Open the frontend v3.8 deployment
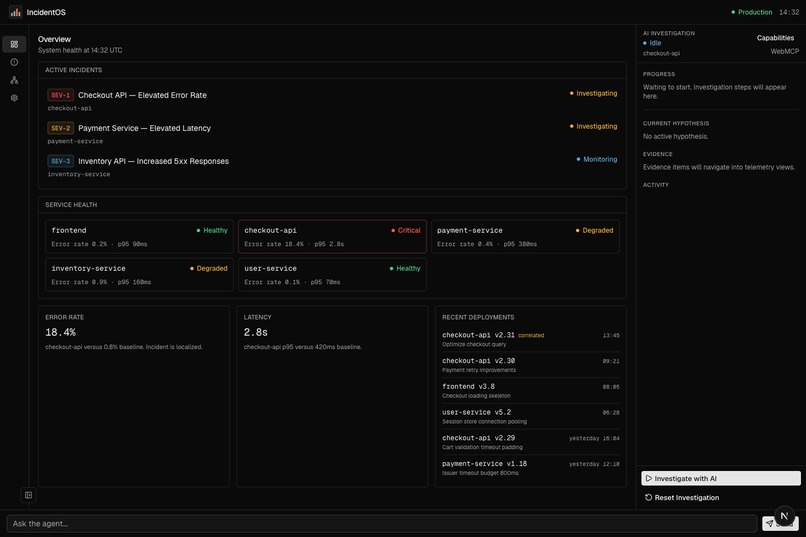Image resolution: width=806 pixels, height=537 pixels. click(x=530, y=391)
